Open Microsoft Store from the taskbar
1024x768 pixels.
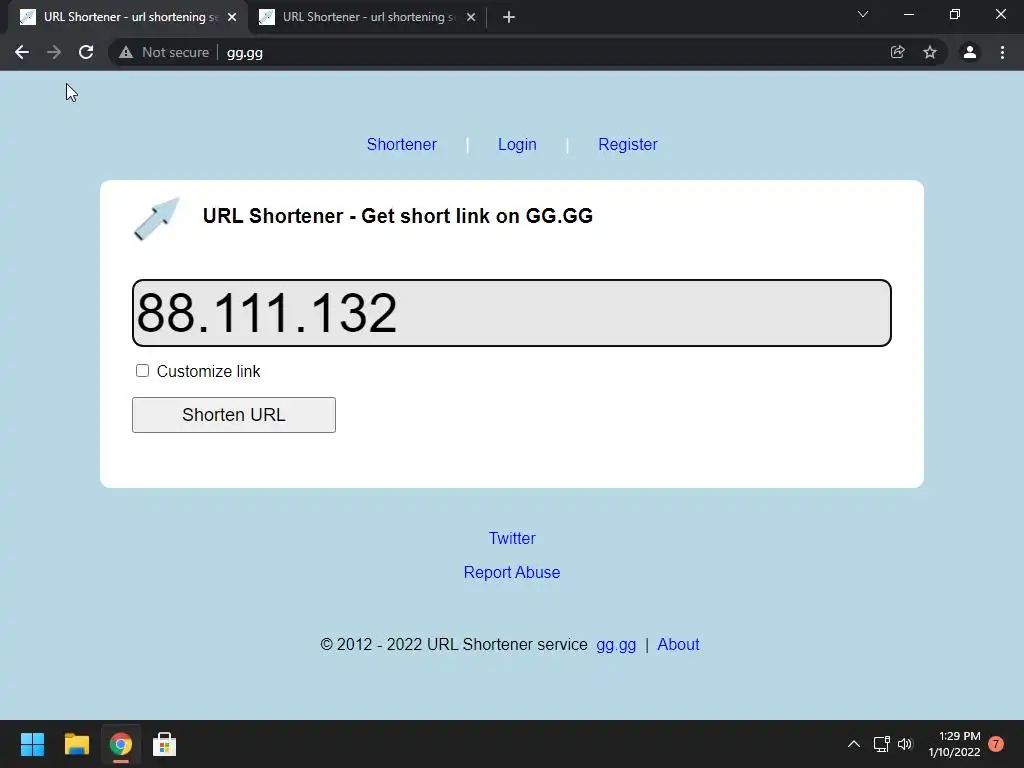(x=165, y=744)
